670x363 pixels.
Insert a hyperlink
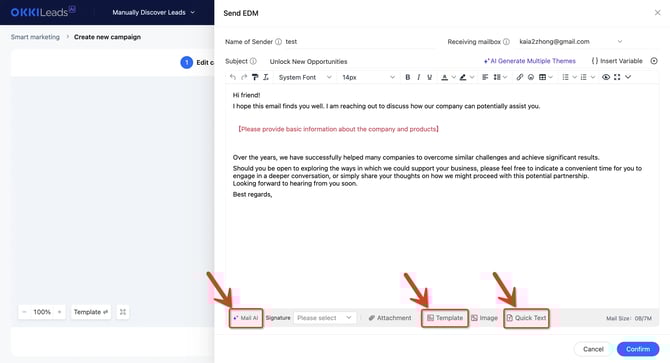coord(520,77)
